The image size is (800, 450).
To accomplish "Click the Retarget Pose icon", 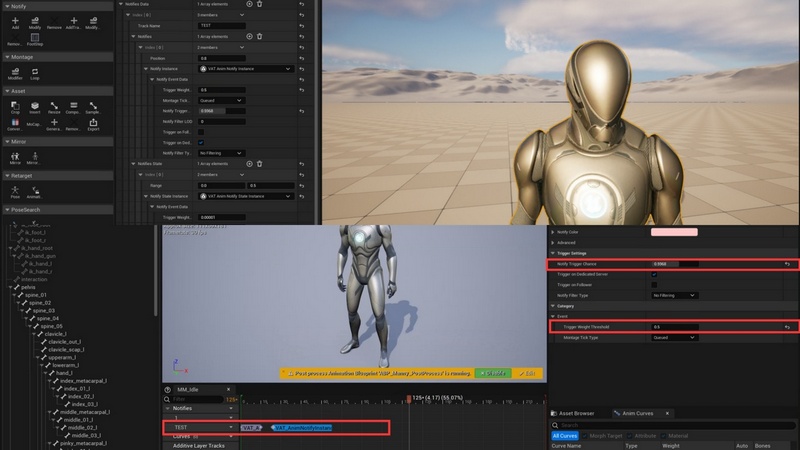I will tap(15, 192).
